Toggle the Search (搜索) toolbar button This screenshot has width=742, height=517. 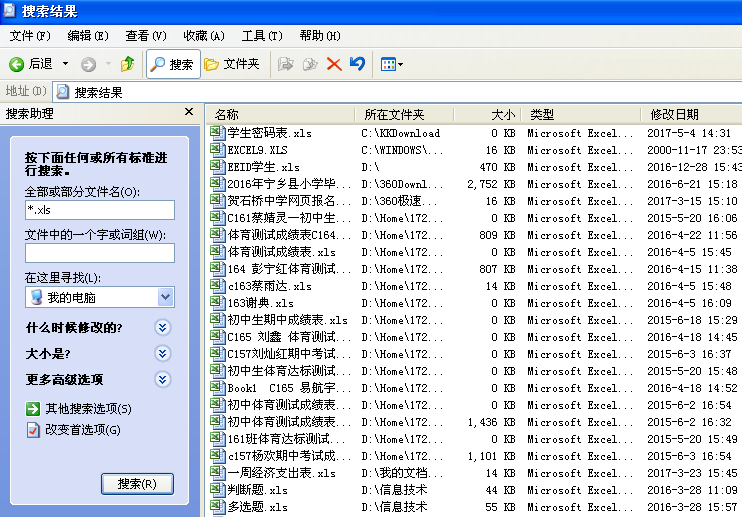[173, 64]
